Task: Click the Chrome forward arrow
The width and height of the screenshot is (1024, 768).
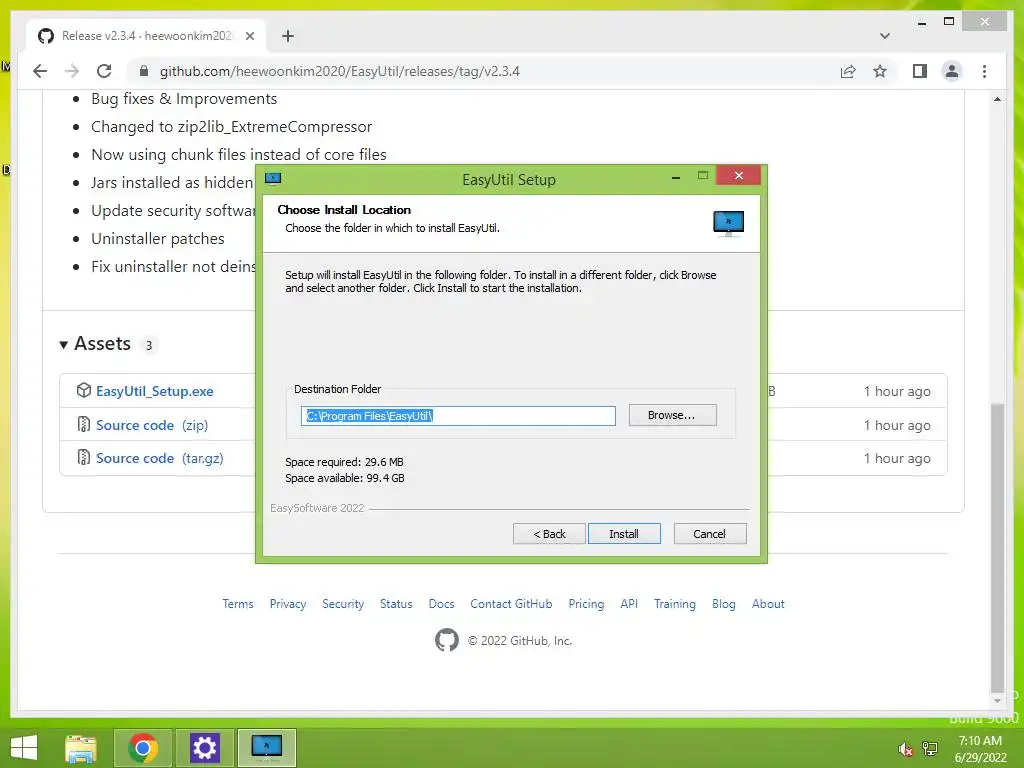Action: [72, 71]
